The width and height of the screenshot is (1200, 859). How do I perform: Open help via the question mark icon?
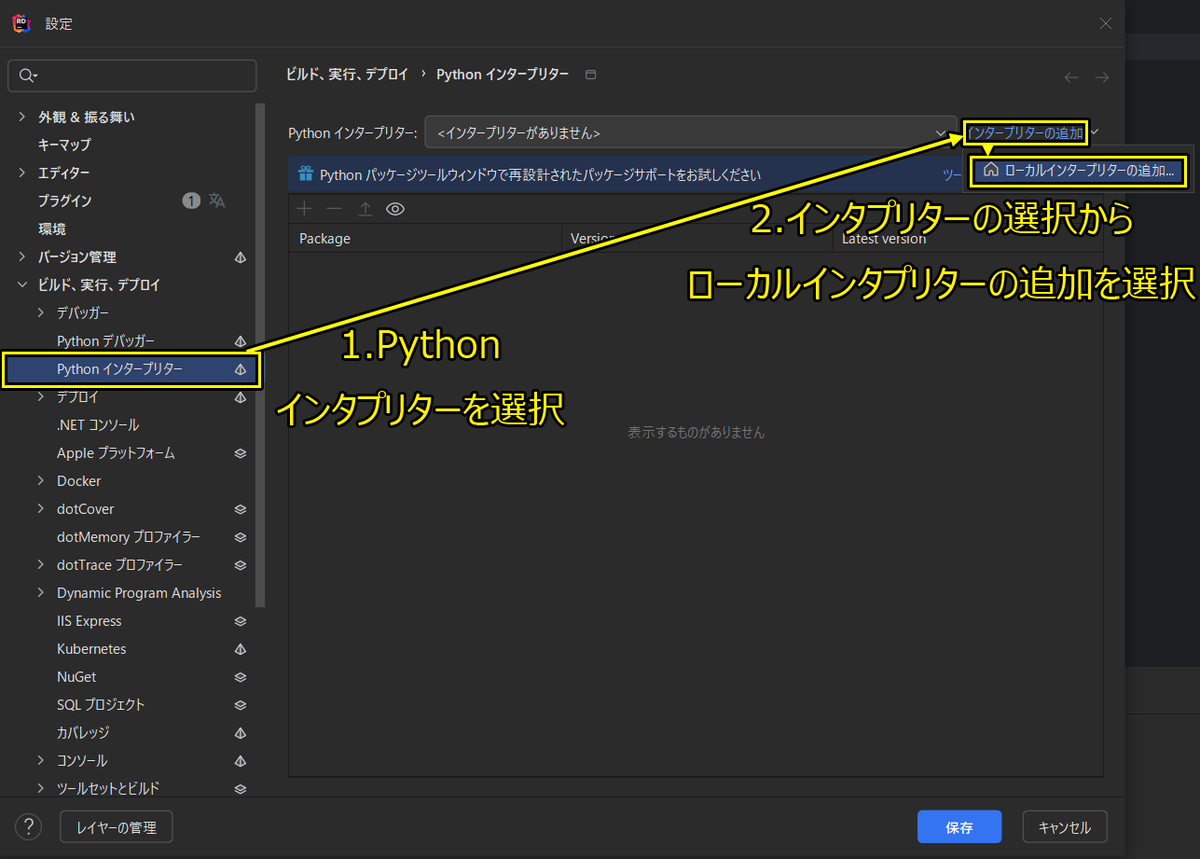click(x=27, y=826)
